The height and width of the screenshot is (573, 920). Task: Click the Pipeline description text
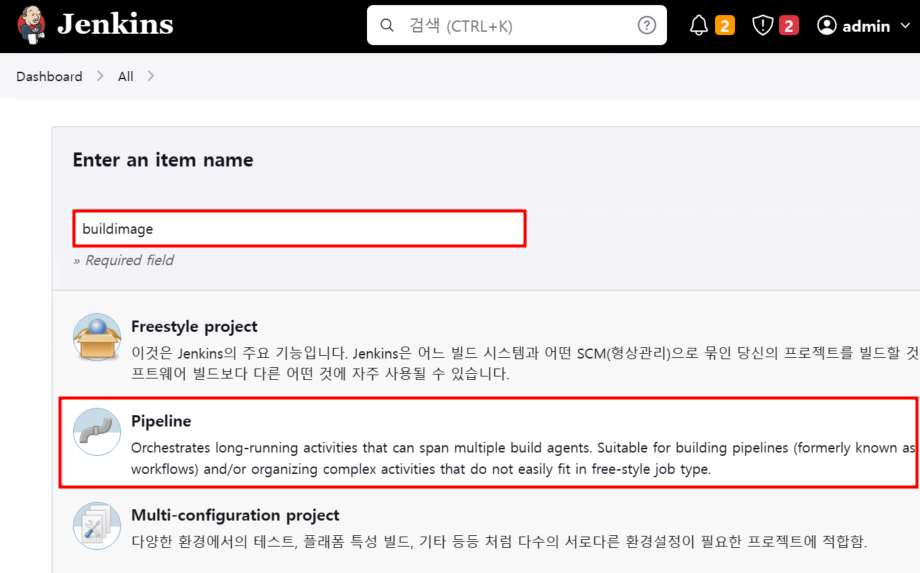(x=523, y=458)
